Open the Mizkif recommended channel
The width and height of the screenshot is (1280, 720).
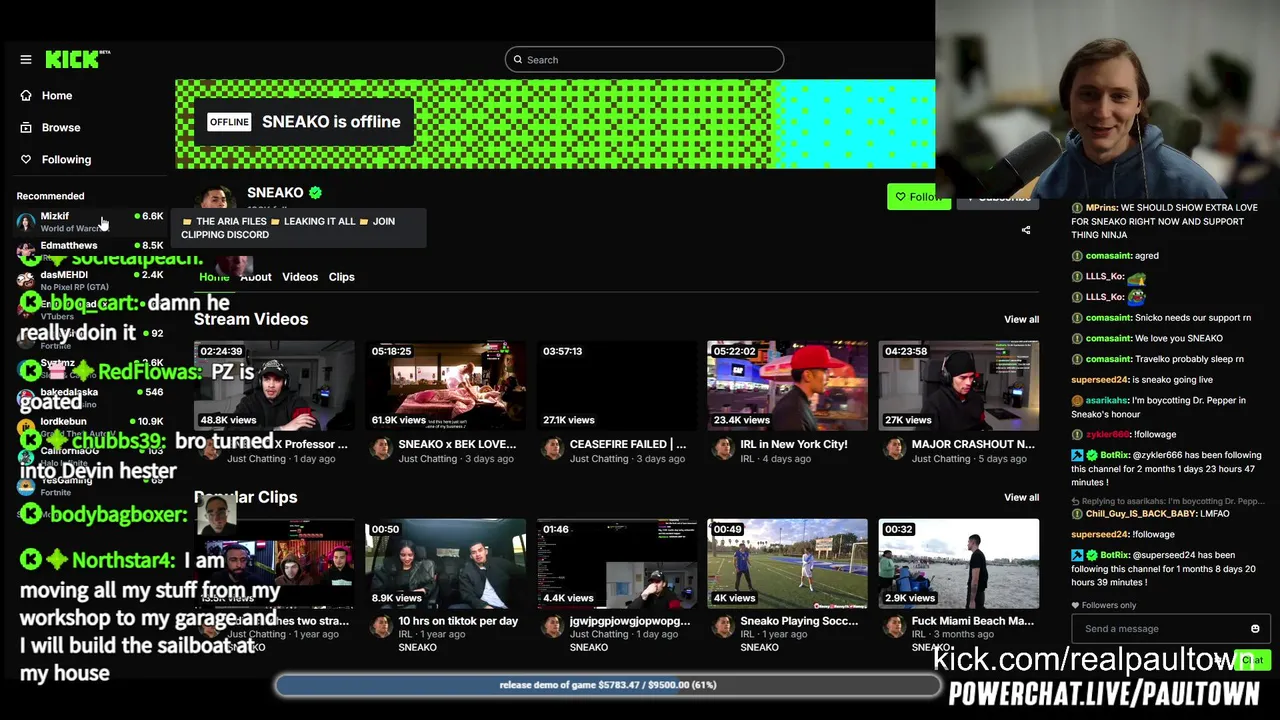pyautogui.click(x=90, y=221)
